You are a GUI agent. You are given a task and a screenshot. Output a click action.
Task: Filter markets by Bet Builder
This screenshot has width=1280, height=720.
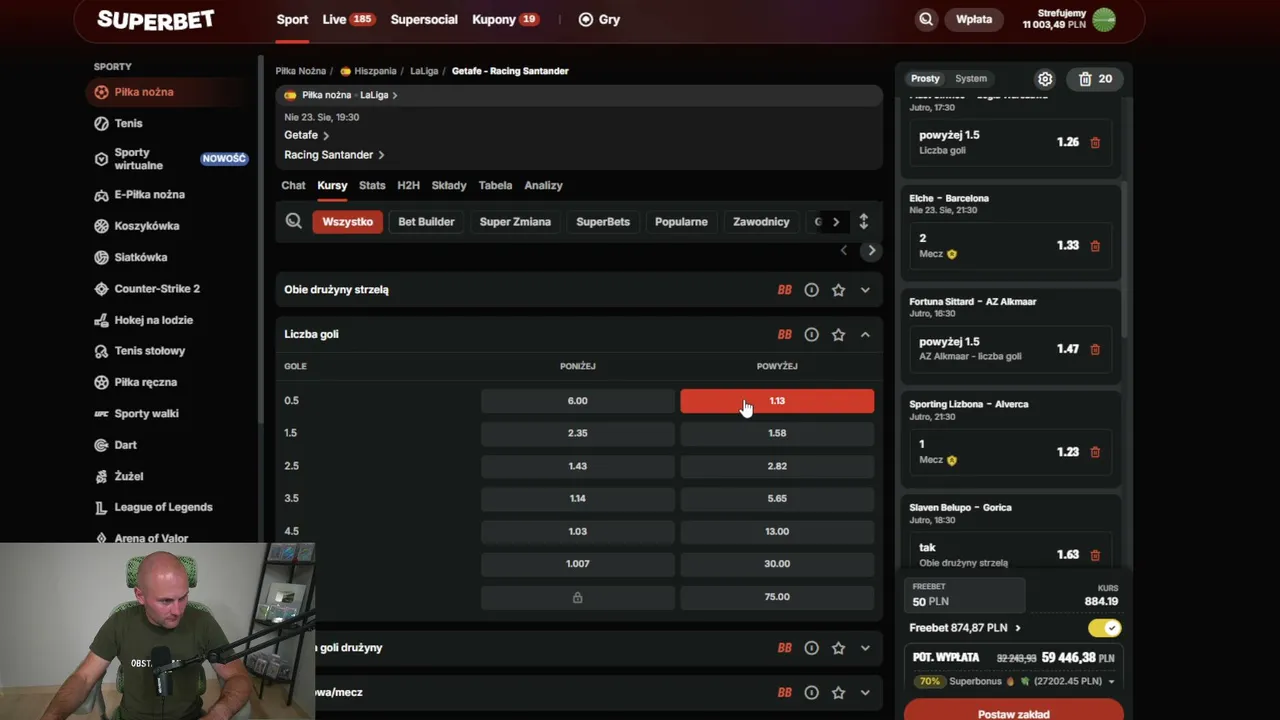[x=426, y=222]
